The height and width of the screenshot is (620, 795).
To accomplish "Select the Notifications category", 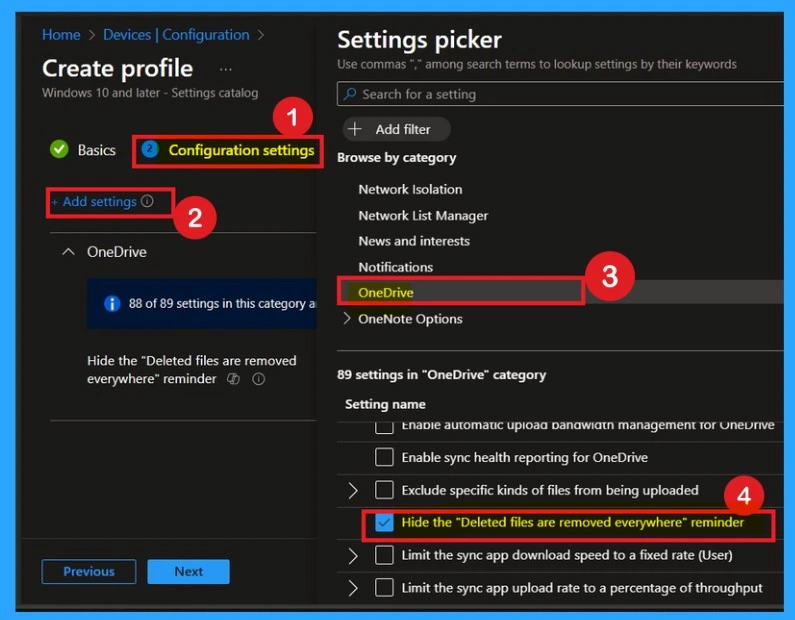I will point(396,267).
